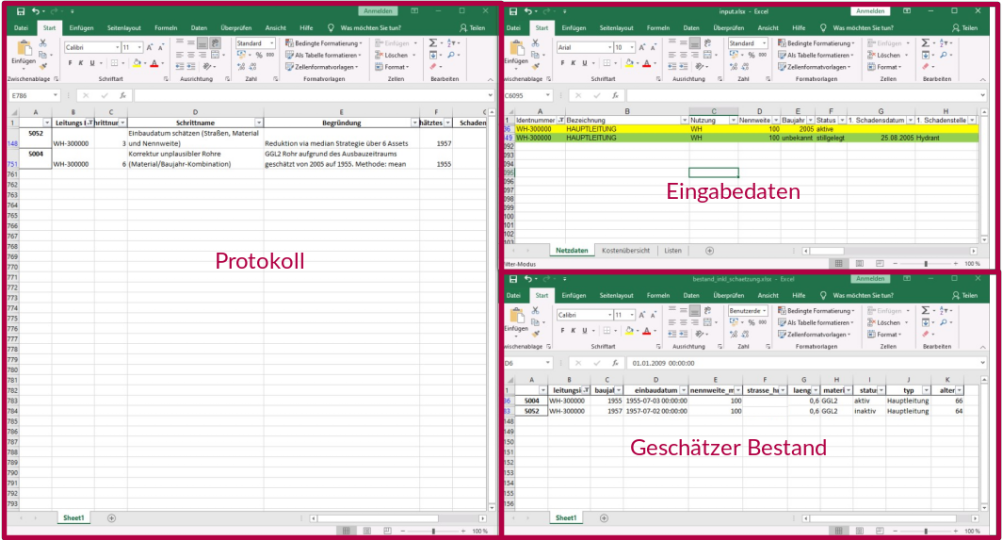
Task: Increase font size in the left Protokoll window
Action: point(150,47)
